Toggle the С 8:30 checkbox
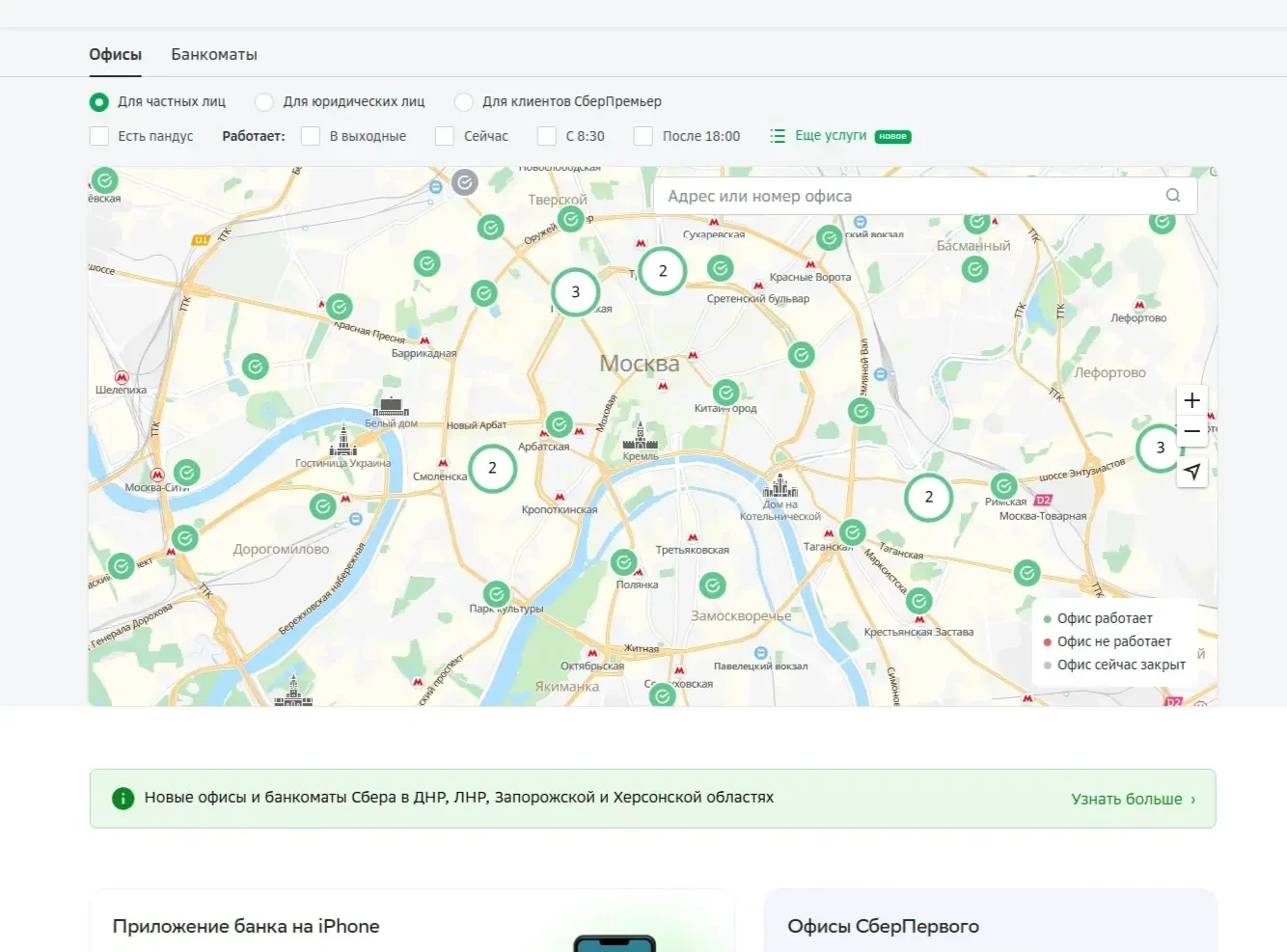1287x952 pixels. [546, 136]
